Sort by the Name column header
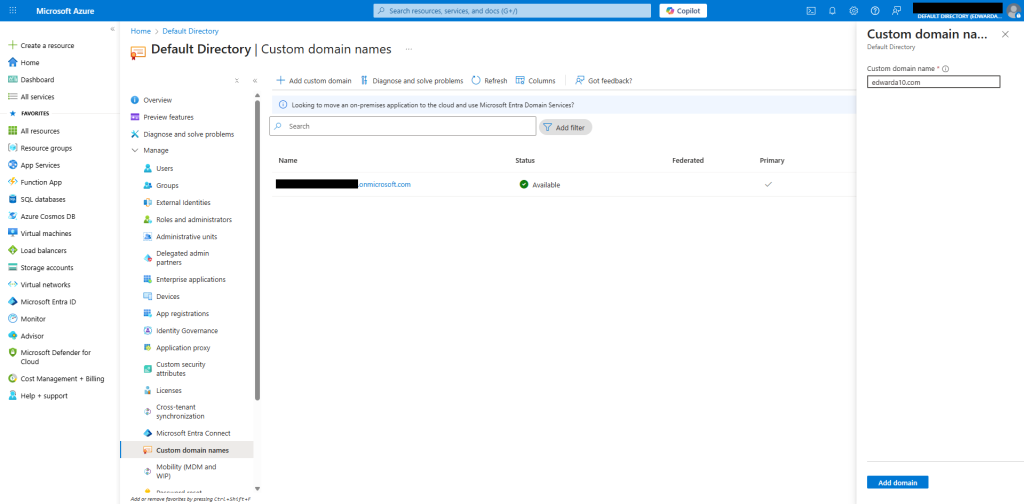 click(x=287, y=161)
